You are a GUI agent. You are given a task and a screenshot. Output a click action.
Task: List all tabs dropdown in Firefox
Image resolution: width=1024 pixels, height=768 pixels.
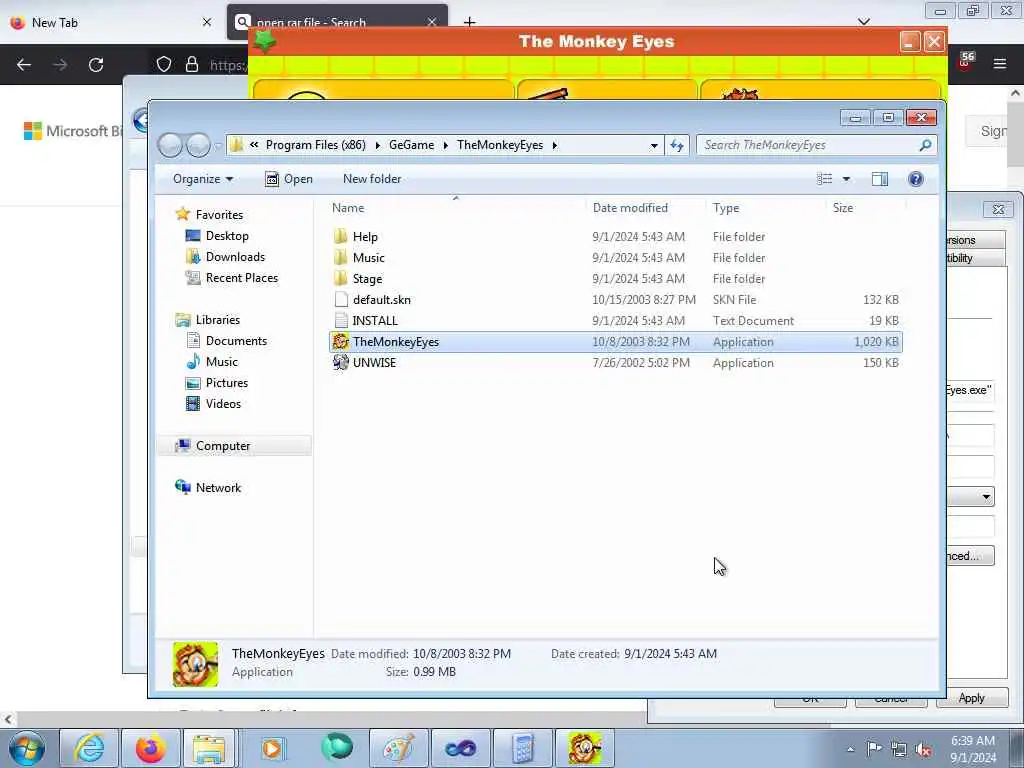point(864,22)
